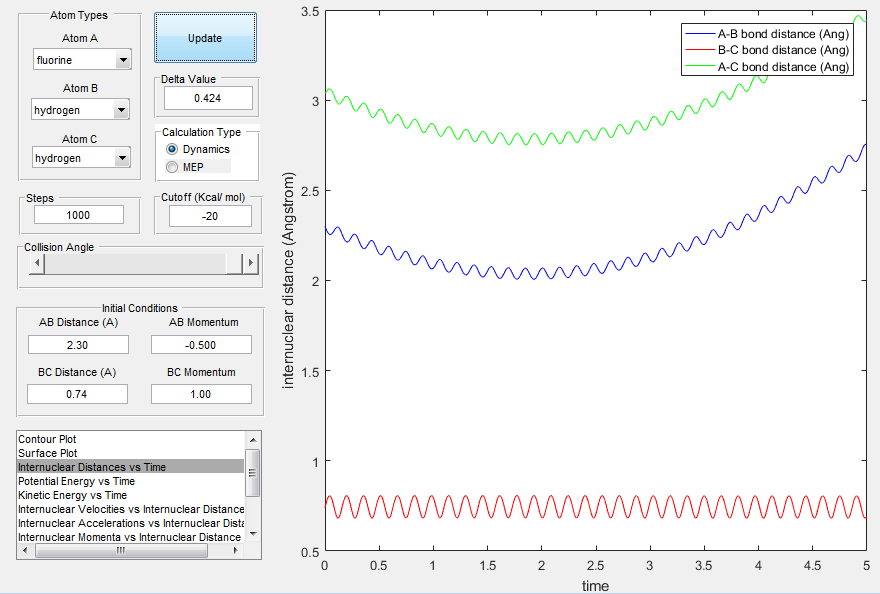Choose the MEP radio button

(172, 167)
